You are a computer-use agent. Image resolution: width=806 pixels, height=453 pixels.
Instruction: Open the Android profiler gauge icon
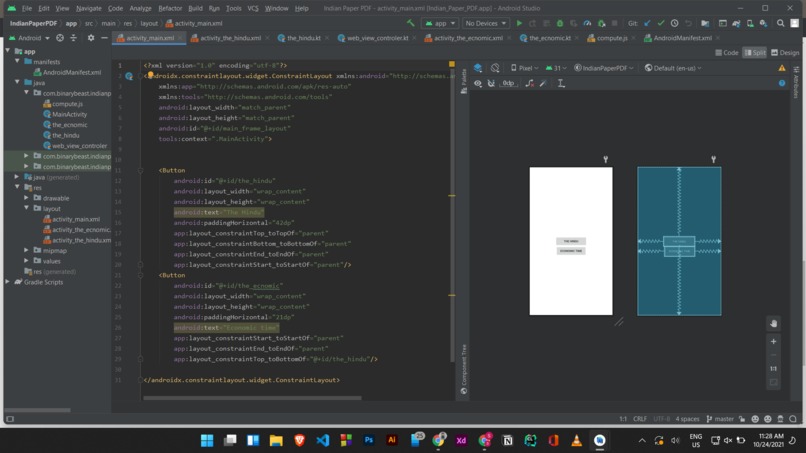(x=587, y=23)
